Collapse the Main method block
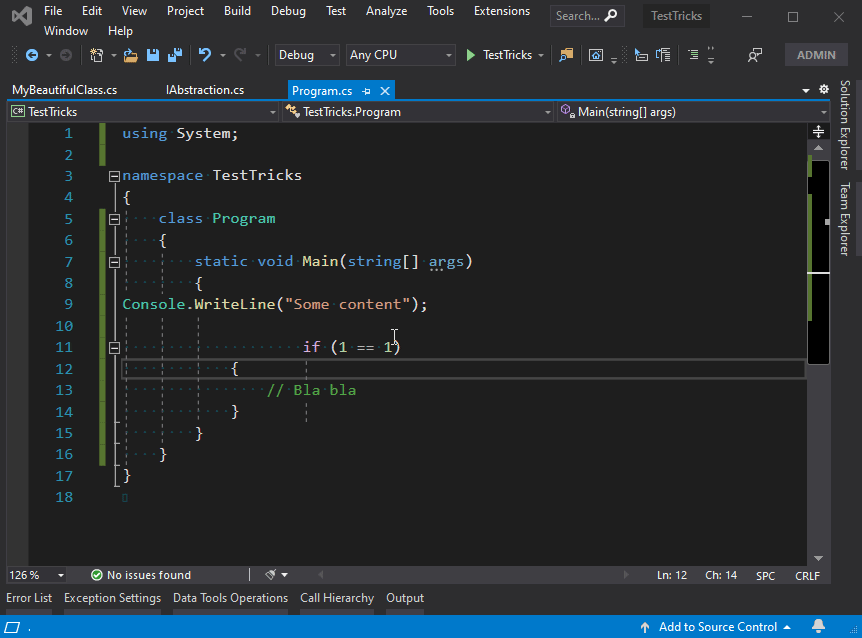Viewport: 862px width, 638px height. point(114,262)
